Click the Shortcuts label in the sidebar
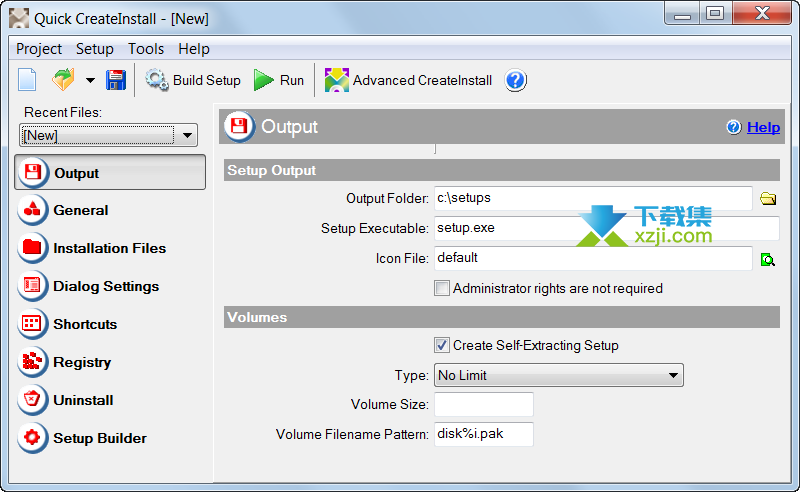 [x=85, y=325]
